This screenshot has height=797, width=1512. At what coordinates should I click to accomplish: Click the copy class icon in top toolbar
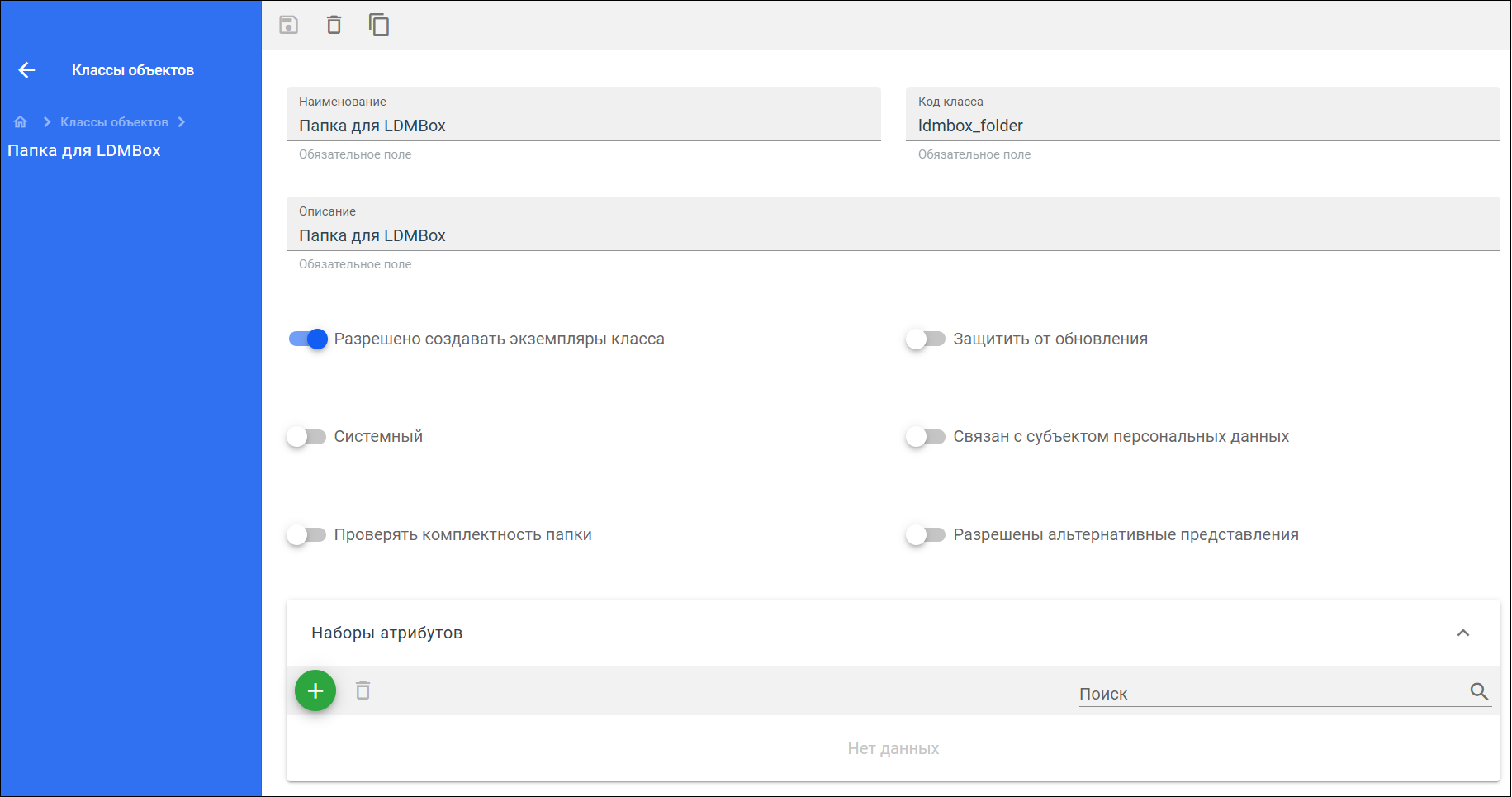tap(379, 25)
